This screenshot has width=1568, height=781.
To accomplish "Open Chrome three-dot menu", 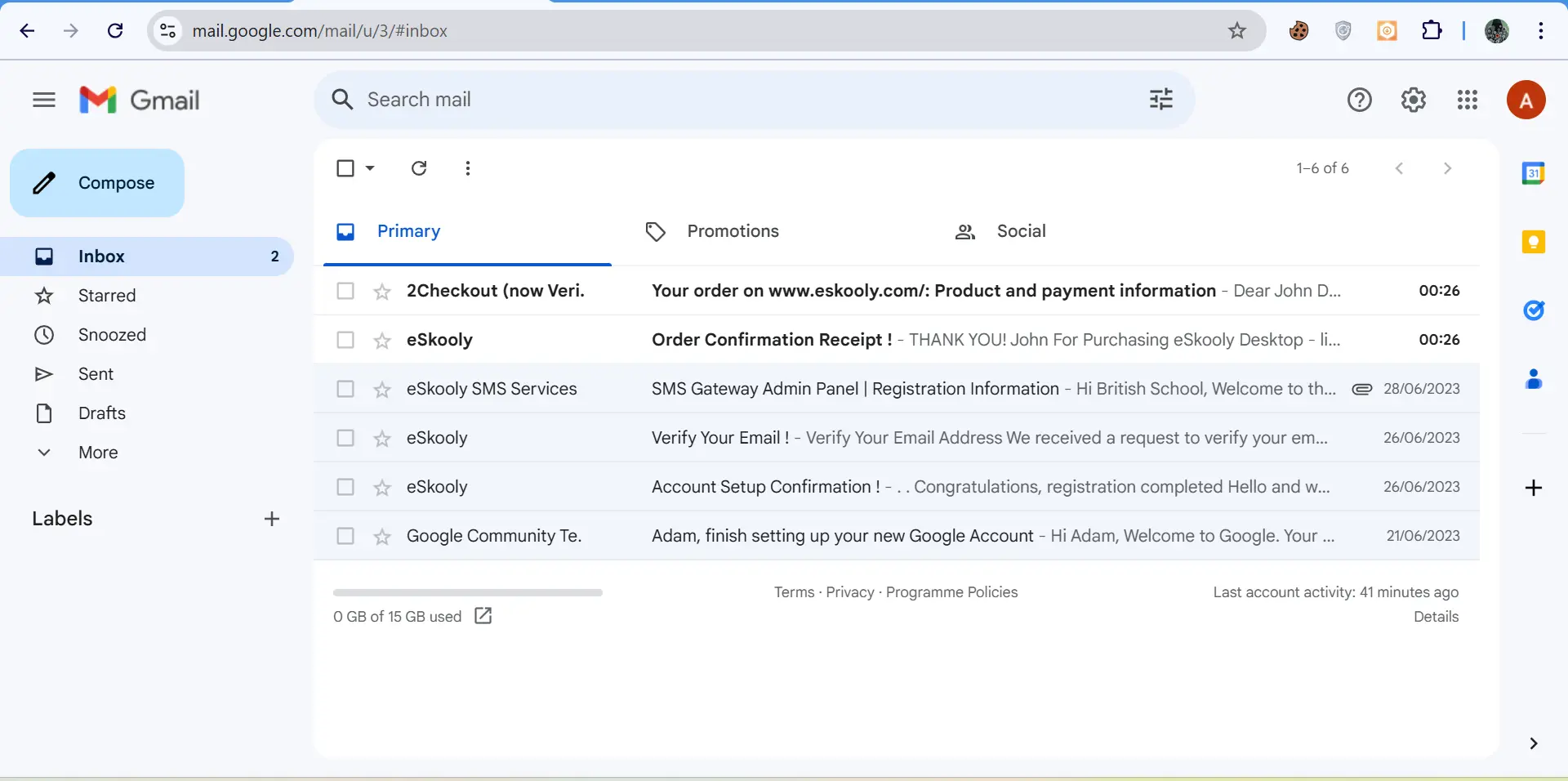I will coord(1540,31).
